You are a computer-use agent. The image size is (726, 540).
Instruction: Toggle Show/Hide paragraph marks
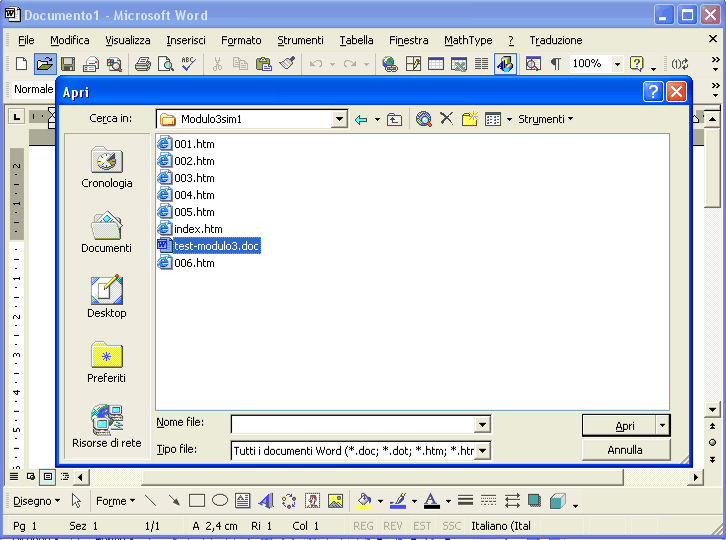coord(556,63)
